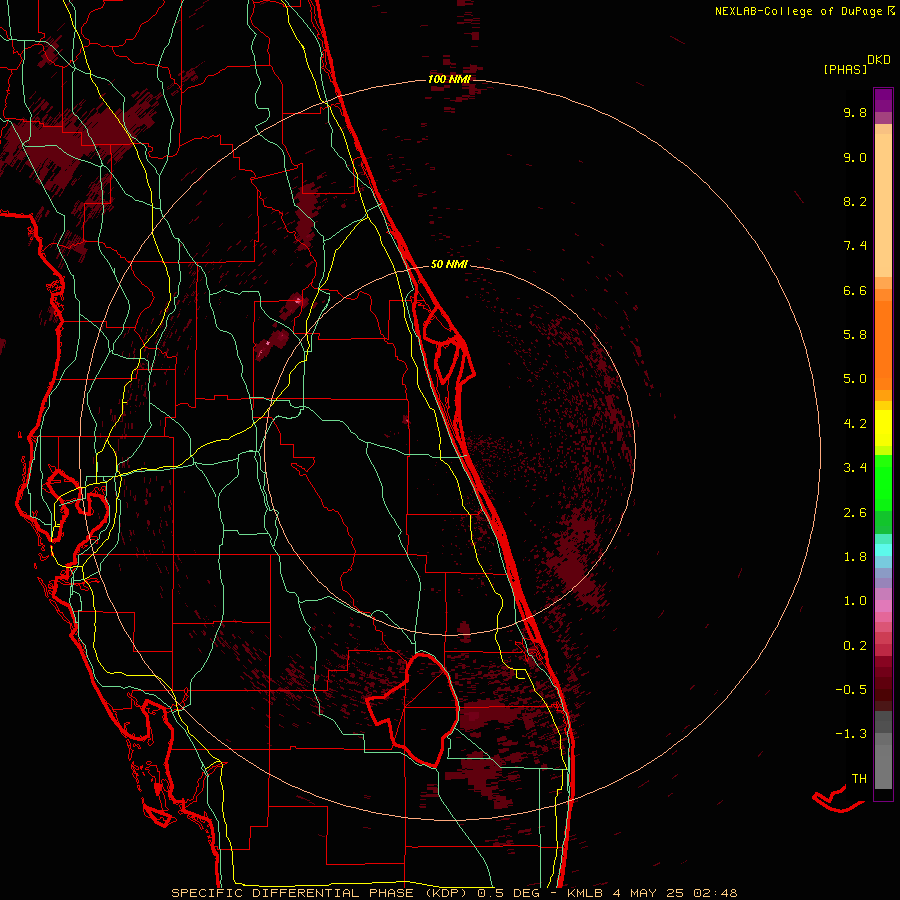Click the 9.8 color scale value
Viewport: 900px width, 900px height.
(x=855, y=112)
